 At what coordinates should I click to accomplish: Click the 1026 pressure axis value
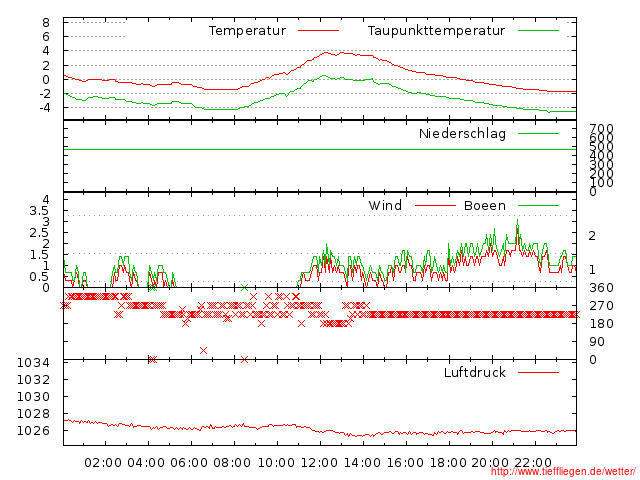[x=33, y=431]
